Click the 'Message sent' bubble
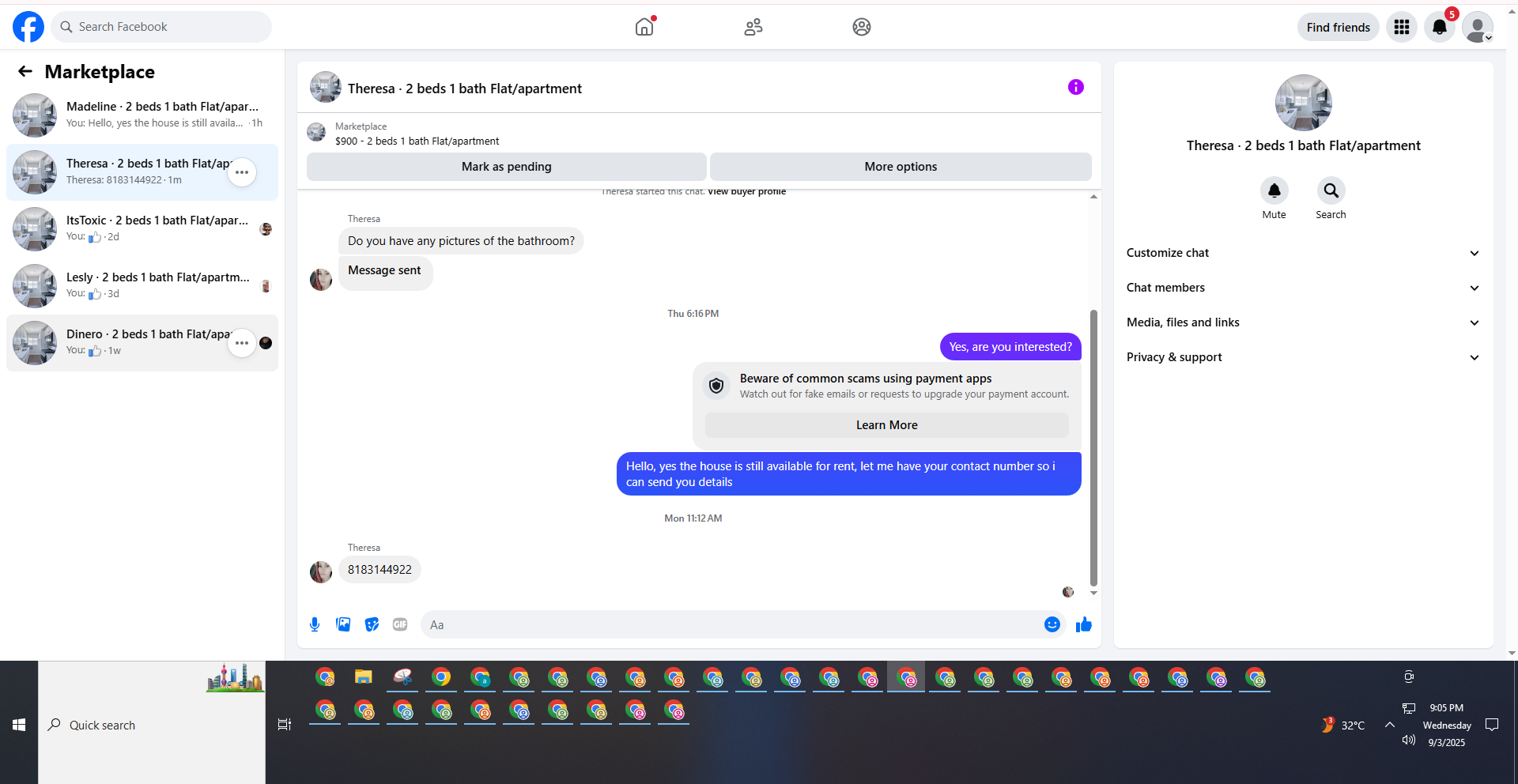Screen dimensions: 1518x784 point(385,273)
